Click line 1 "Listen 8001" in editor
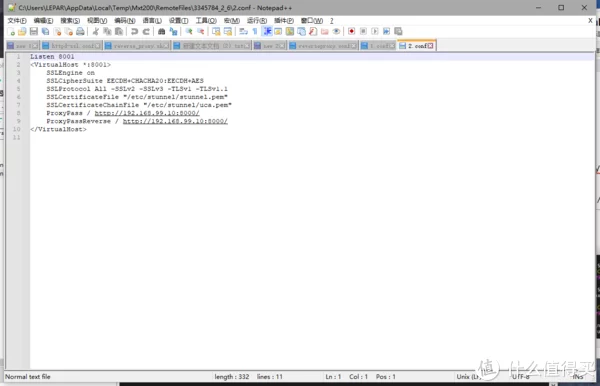The image size is (600, 386). [x=52, y=57]
